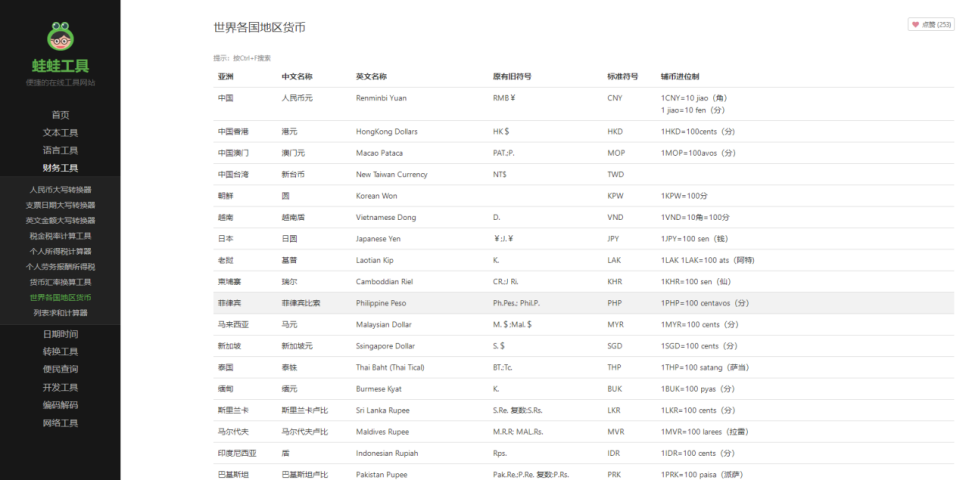Expand 日期时间 menu

[x=61, y=334]
